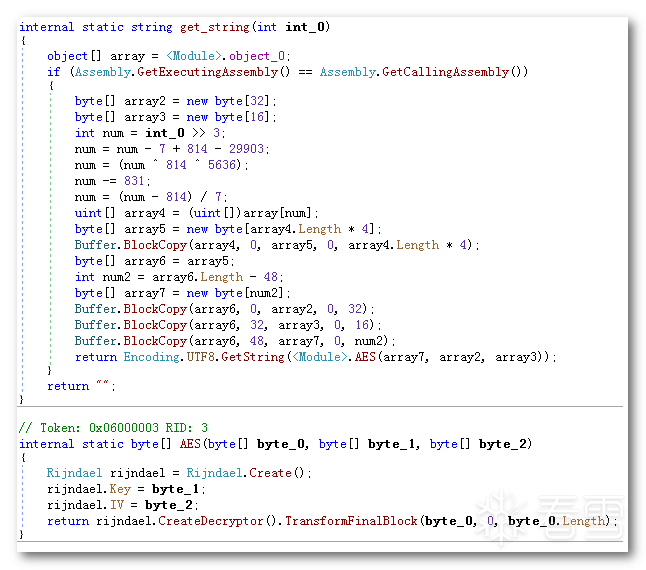Viewport: 646px width, 570px height.
Task: Click the Encoding class reference
Action: [151, 357]
